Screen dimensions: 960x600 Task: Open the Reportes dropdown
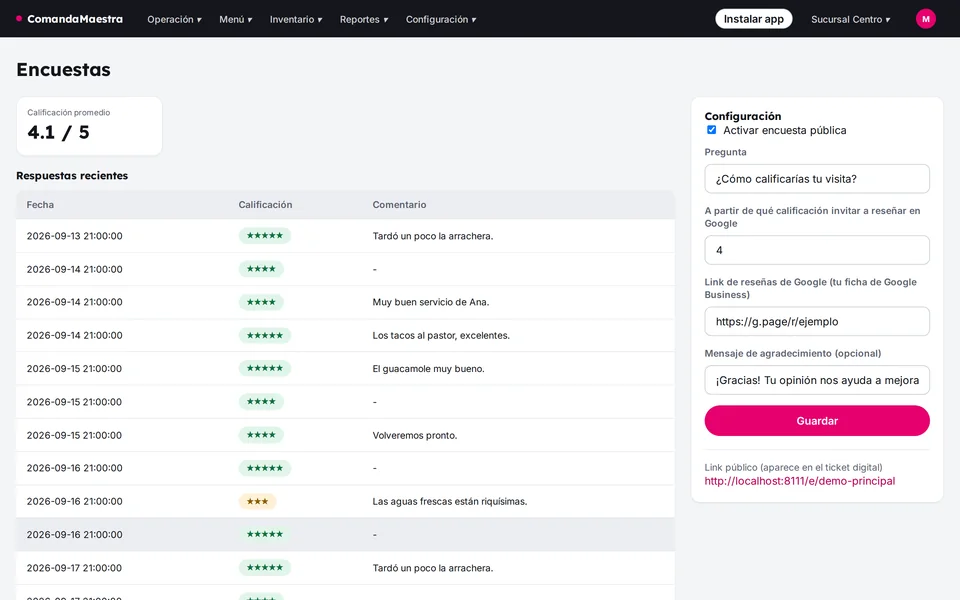tap(364, 19)
